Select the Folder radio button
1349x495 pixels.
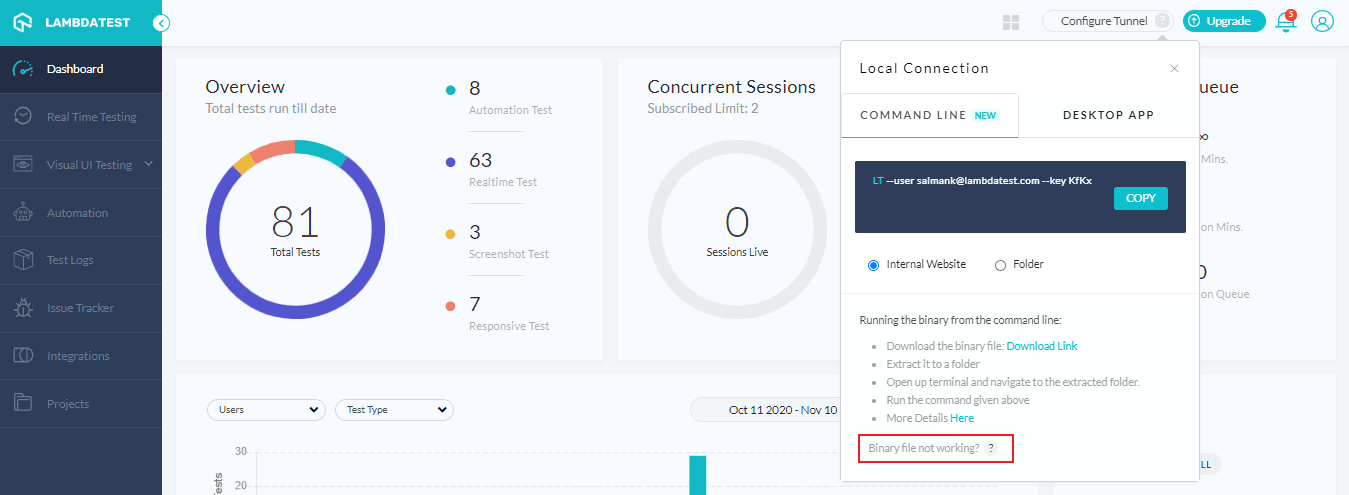click(x=1000, y=265)
